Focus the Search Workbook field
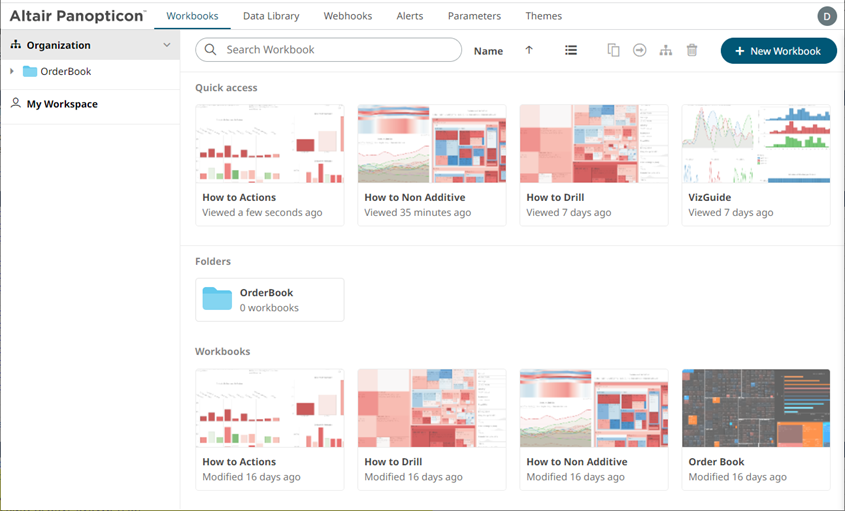Image resolution: width=845 pixels, height=511 pixels. 329,50
